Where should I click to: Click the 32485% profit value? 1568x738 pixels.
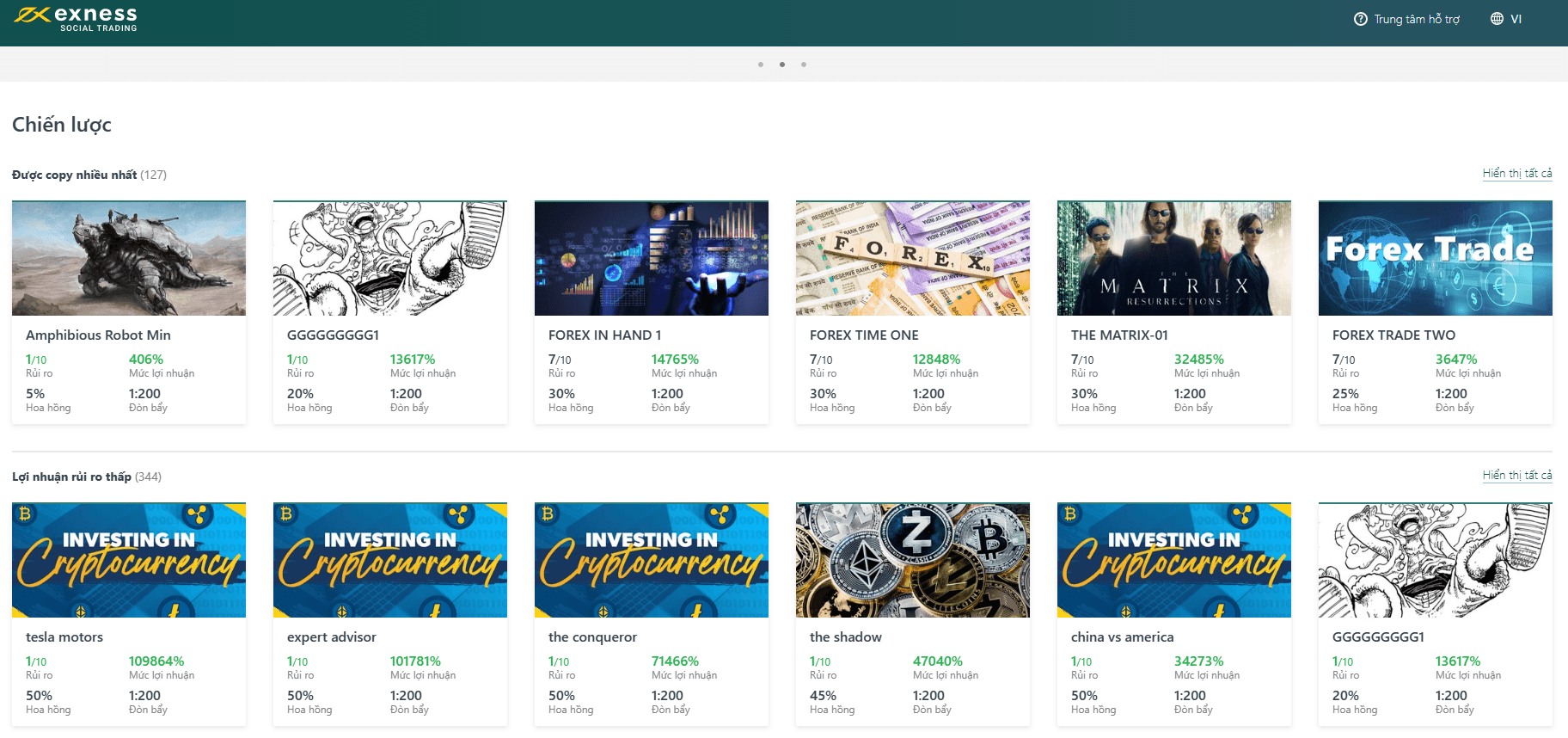coord(1198,359)
